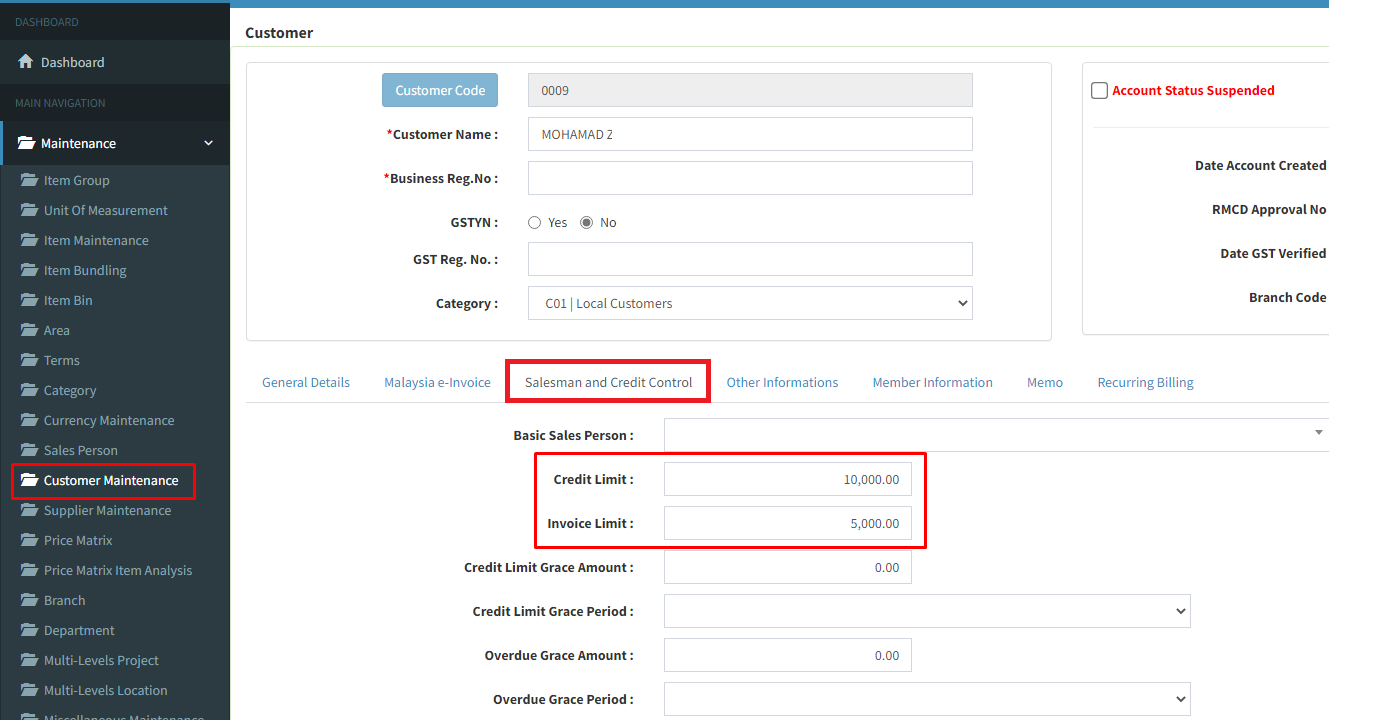1380x722 pixels.
Task: Expand the Credit Limit Grace Period dropdown
Action: click(x=927, y=611)
